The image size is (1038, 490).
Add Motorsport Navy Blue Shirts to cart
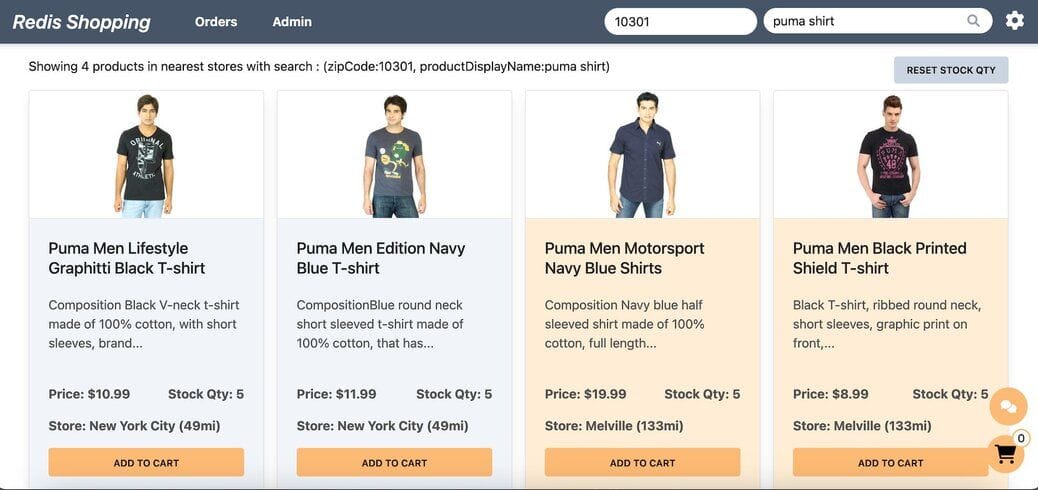(642, 462)
